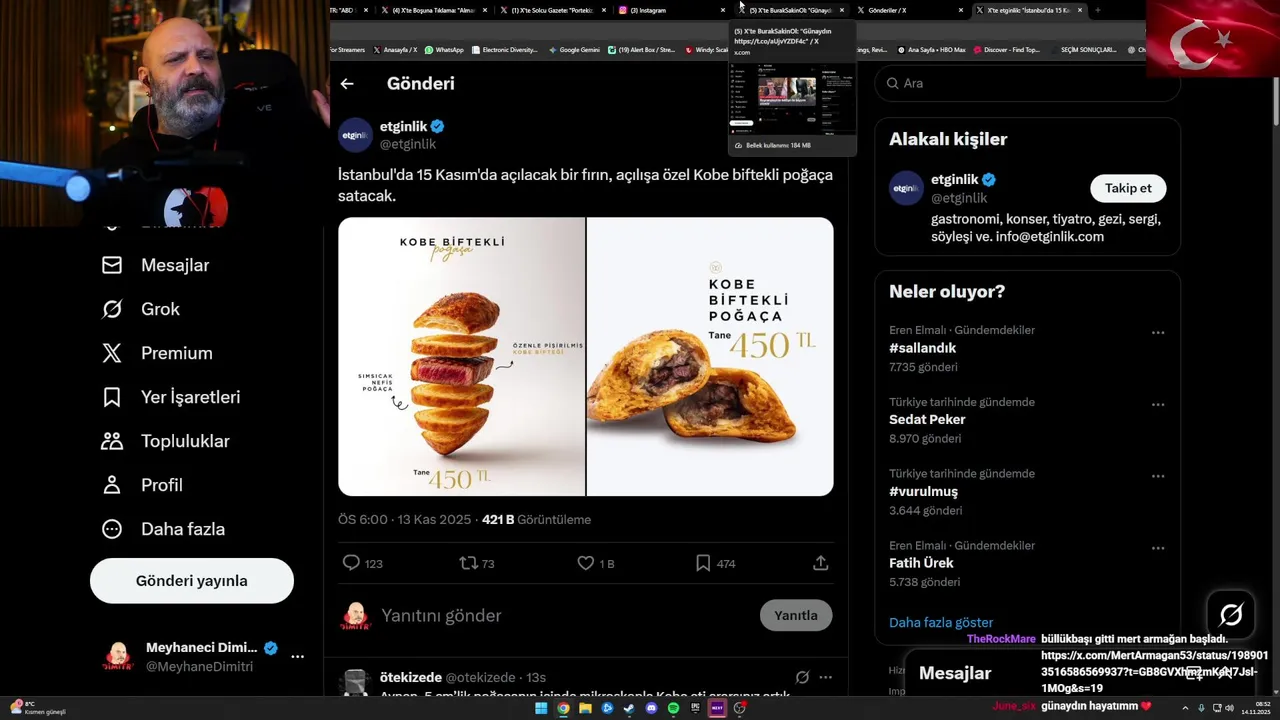Open more options for Sedat Peker trend
This screenshot has width=1280, height=720.
click(x=1158, y=404)
